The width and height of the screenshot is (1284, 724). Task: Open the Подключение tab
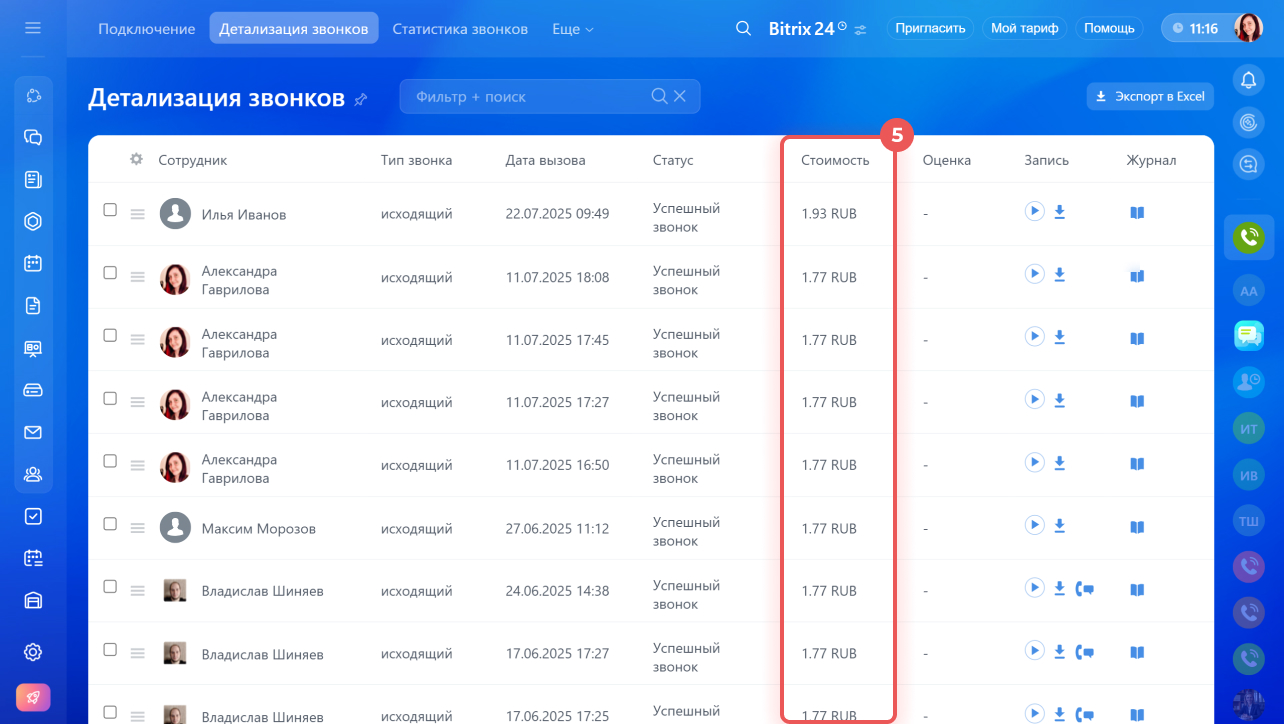coord(147,29)
